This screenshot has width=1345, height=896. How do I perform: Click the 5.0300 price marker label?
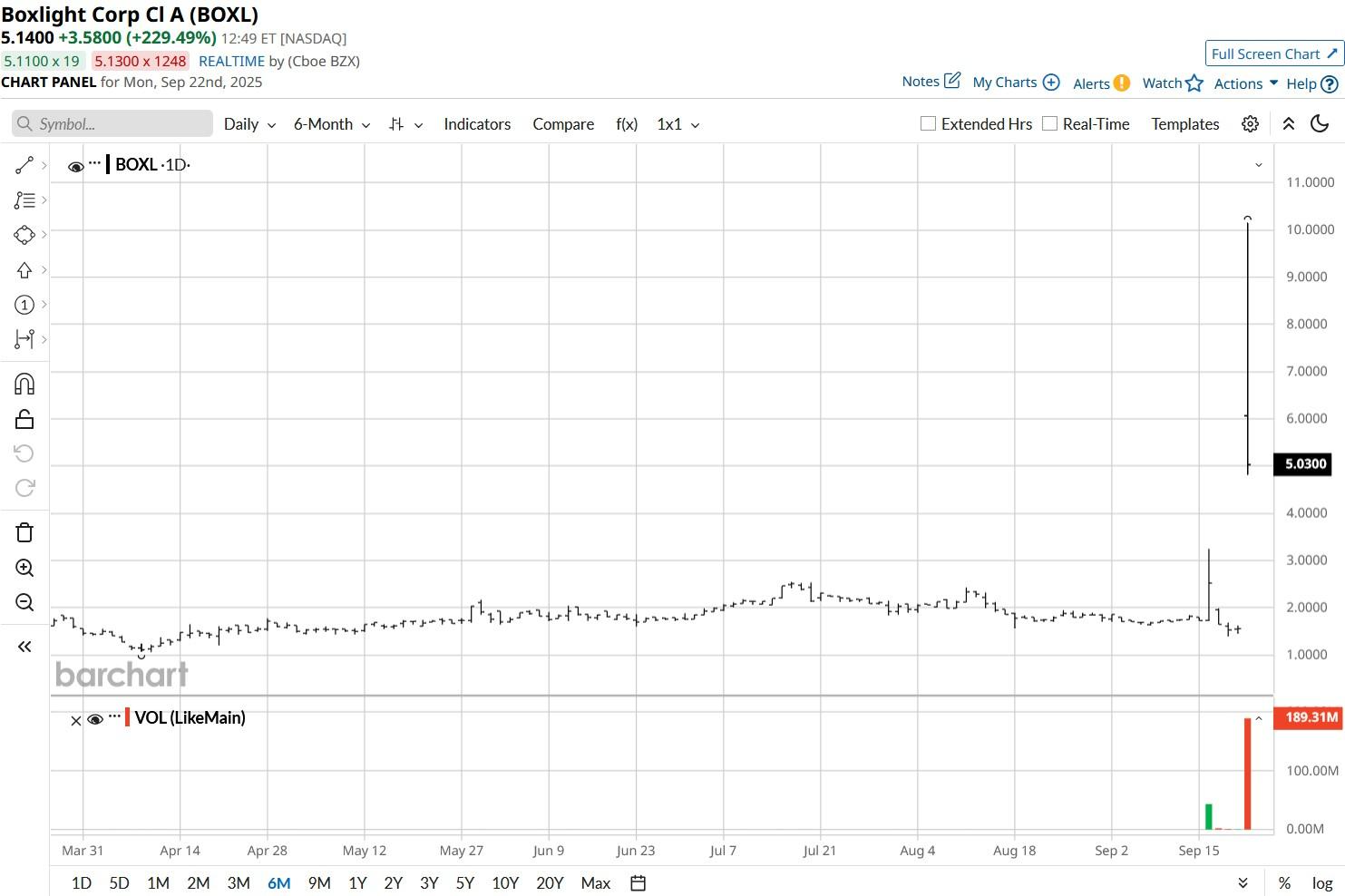pyautogui.click(x=1305, y=464)
